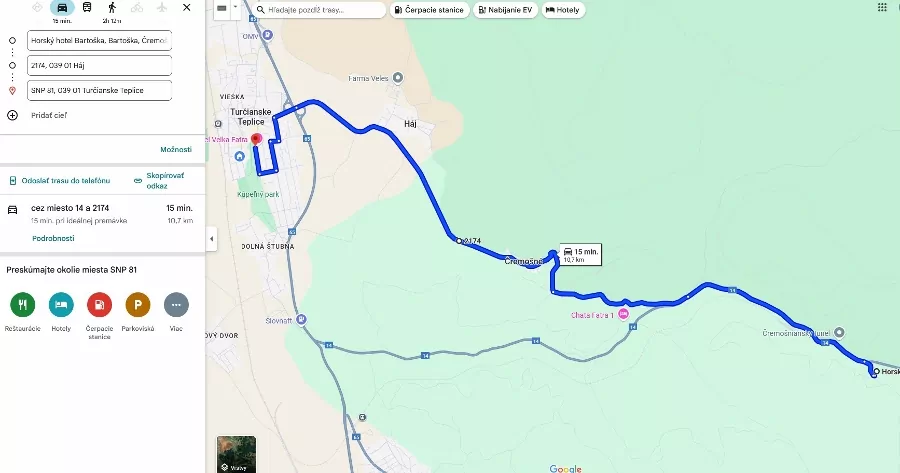The width and height of the screenshot is (900, 473).
Task: Edit the 2174, 039 01 Háj waypoint field
Action: [x=99, y=65]
